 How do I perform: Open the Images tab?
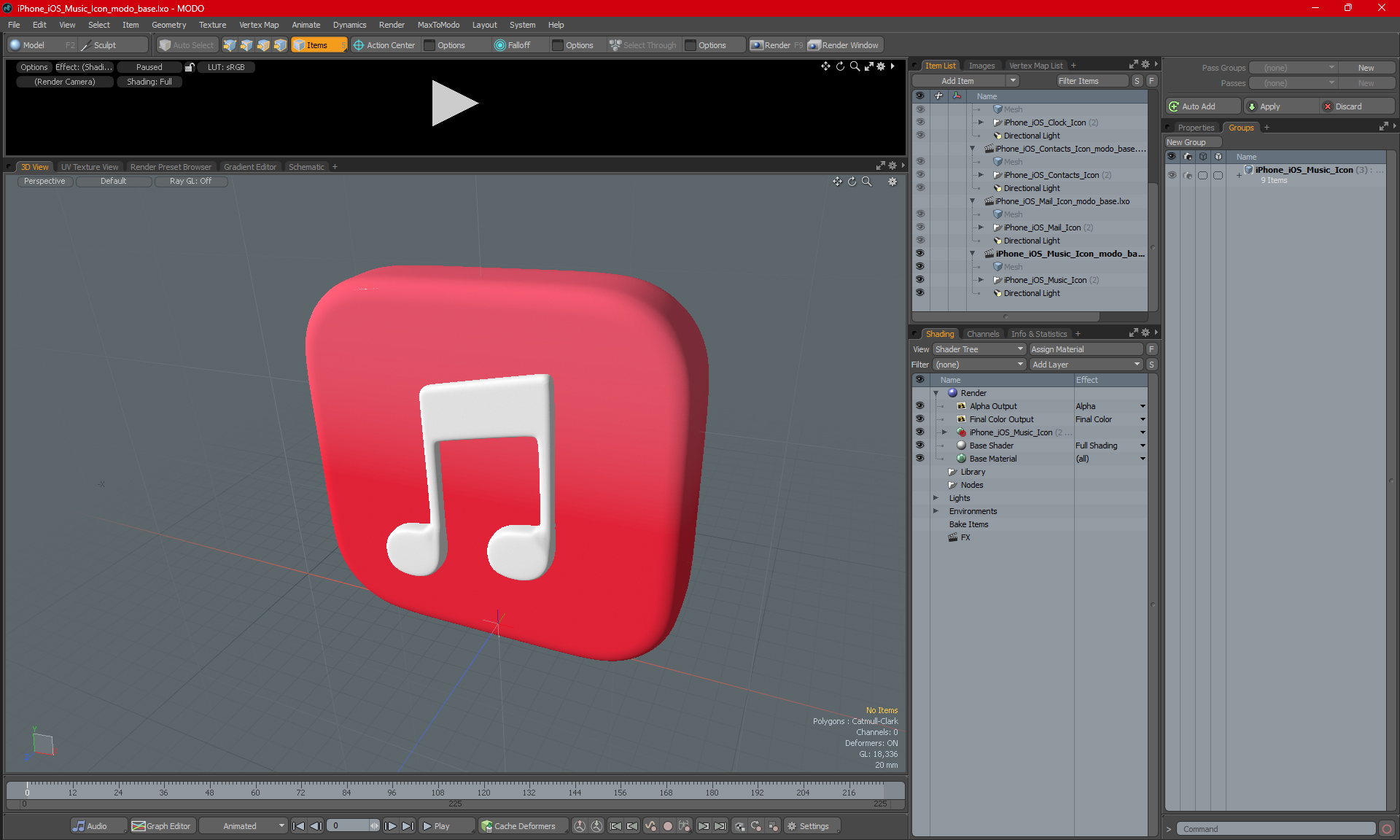coord(981,66)
